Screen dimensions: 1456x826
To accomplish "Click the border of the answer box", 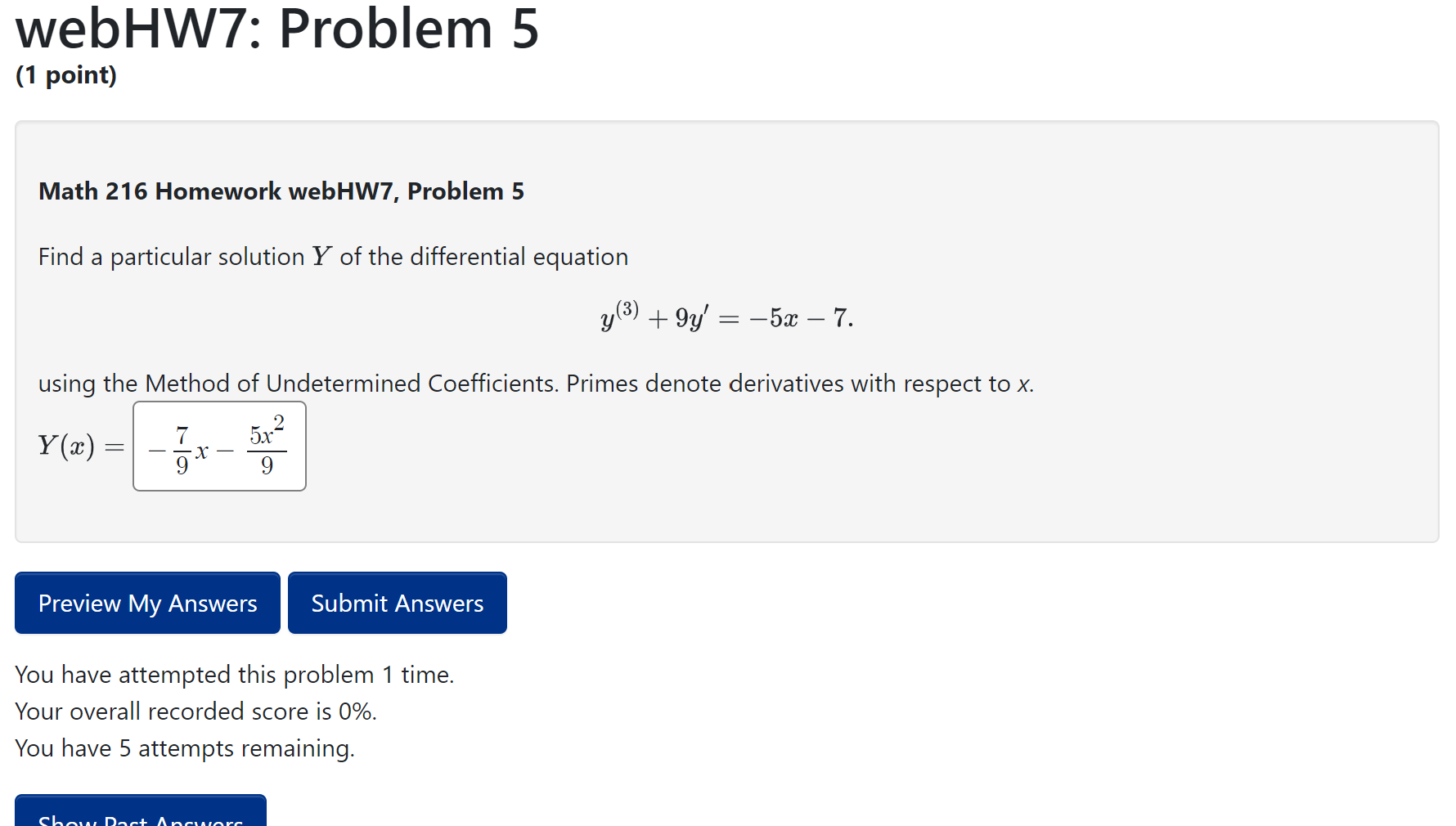I will tap(218, 404).
